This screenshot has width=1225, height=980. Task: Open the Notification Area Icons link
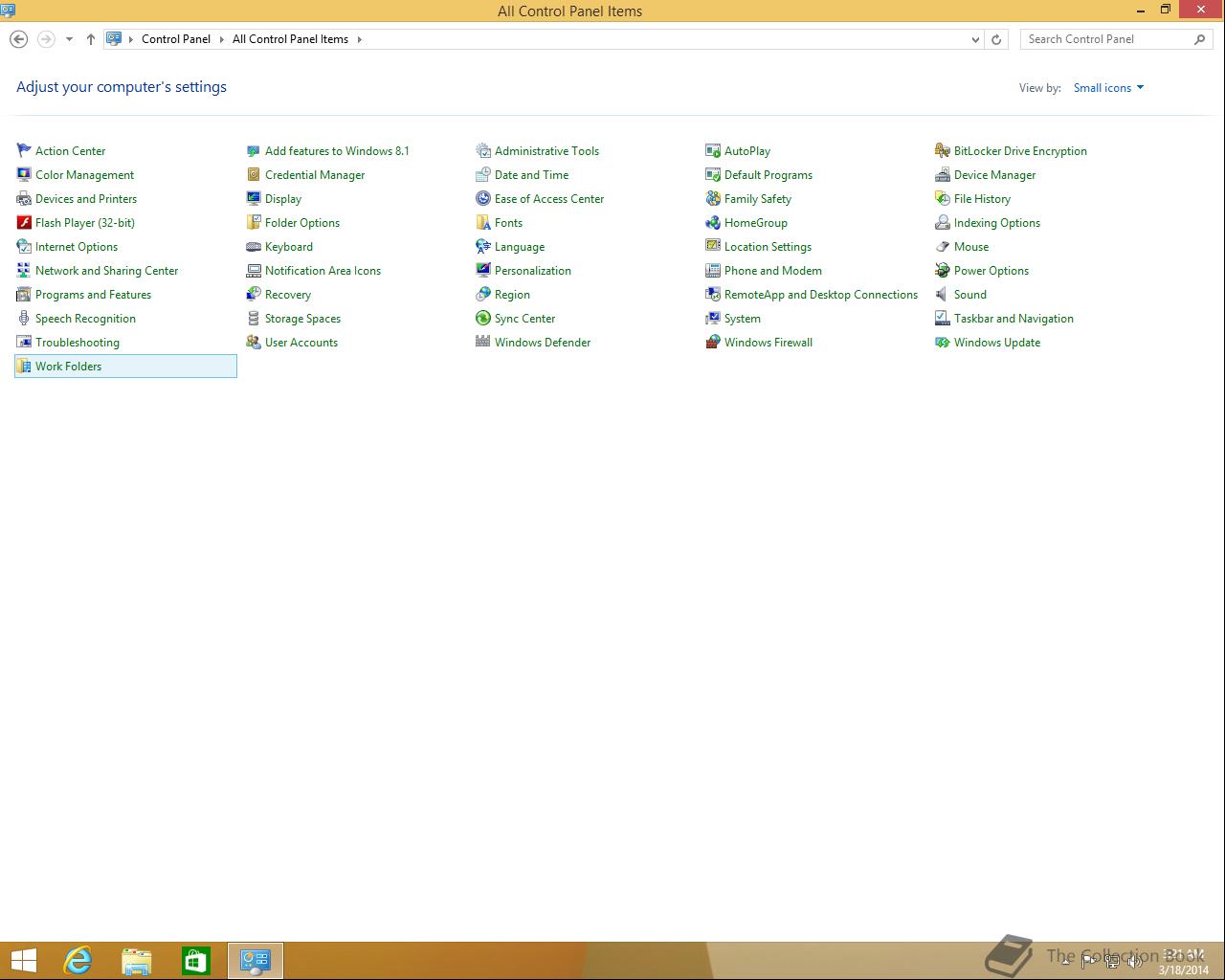pyautogui.click(x=323, y=271)
